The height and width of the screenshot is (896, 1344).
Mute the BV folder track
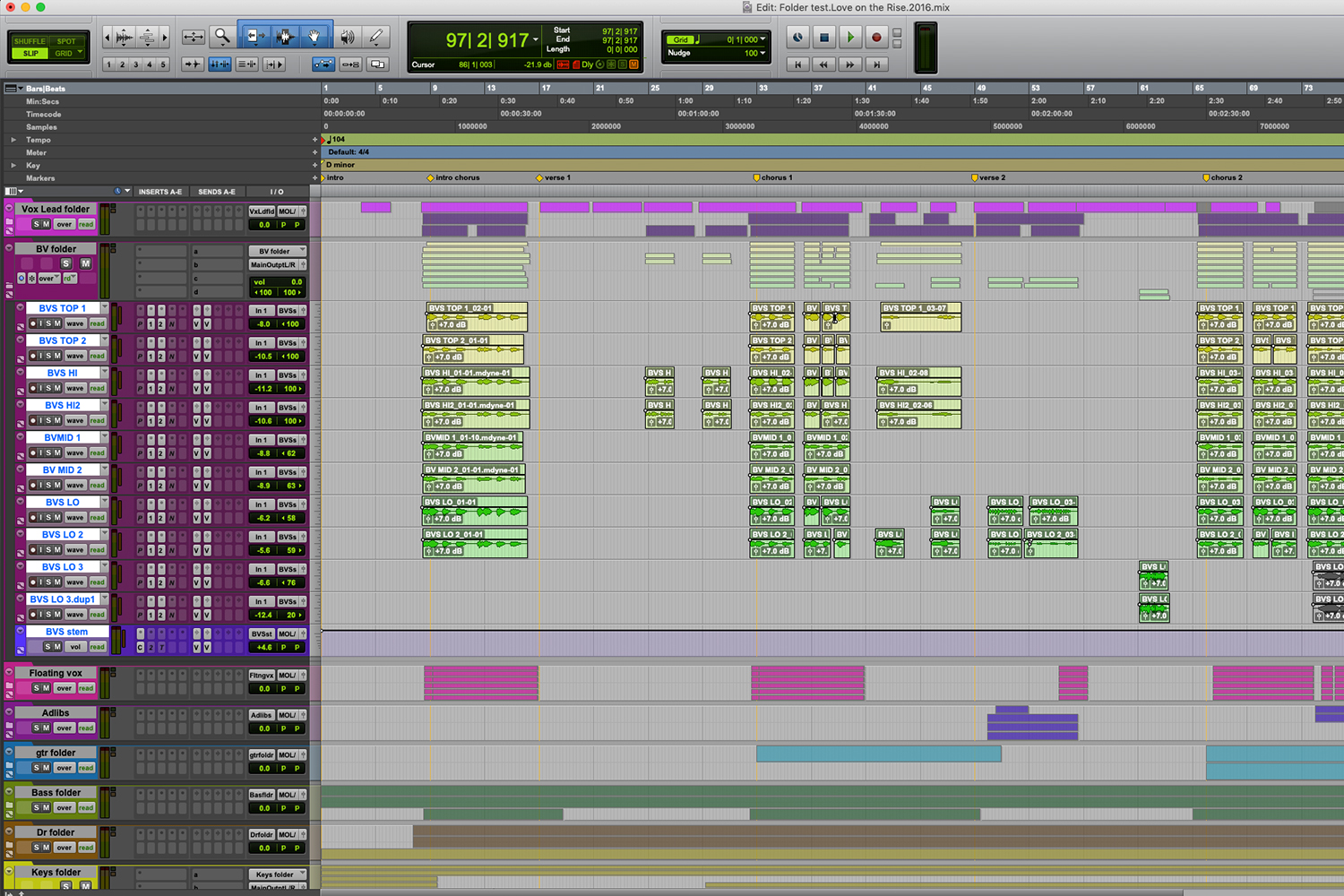coord(86,263)
